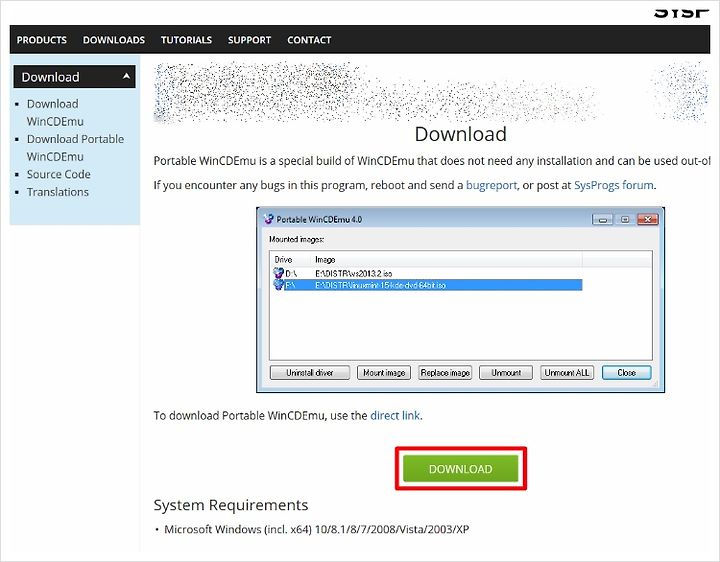Minimize the Portable WinCDEmu 4.0 window
The width and height of the screenshot is (720, 562).
point(602,219)
